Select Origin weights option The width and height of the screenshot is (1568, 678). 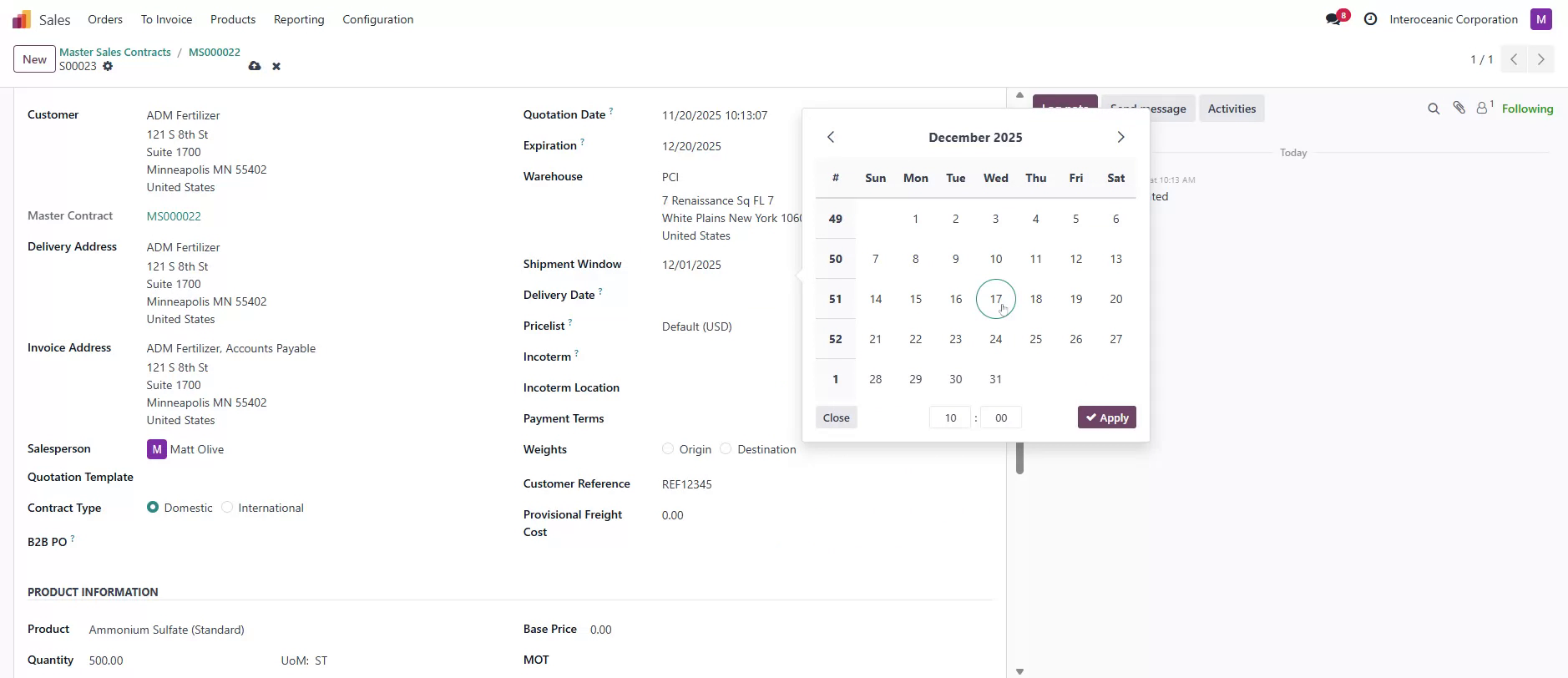point(668,449)
